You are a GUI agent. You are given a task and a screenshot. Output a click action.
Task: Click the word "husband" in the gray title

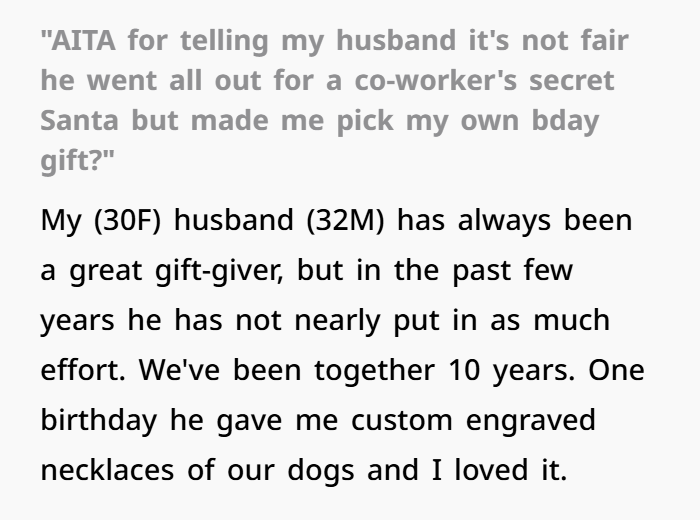tap(396, 40)
